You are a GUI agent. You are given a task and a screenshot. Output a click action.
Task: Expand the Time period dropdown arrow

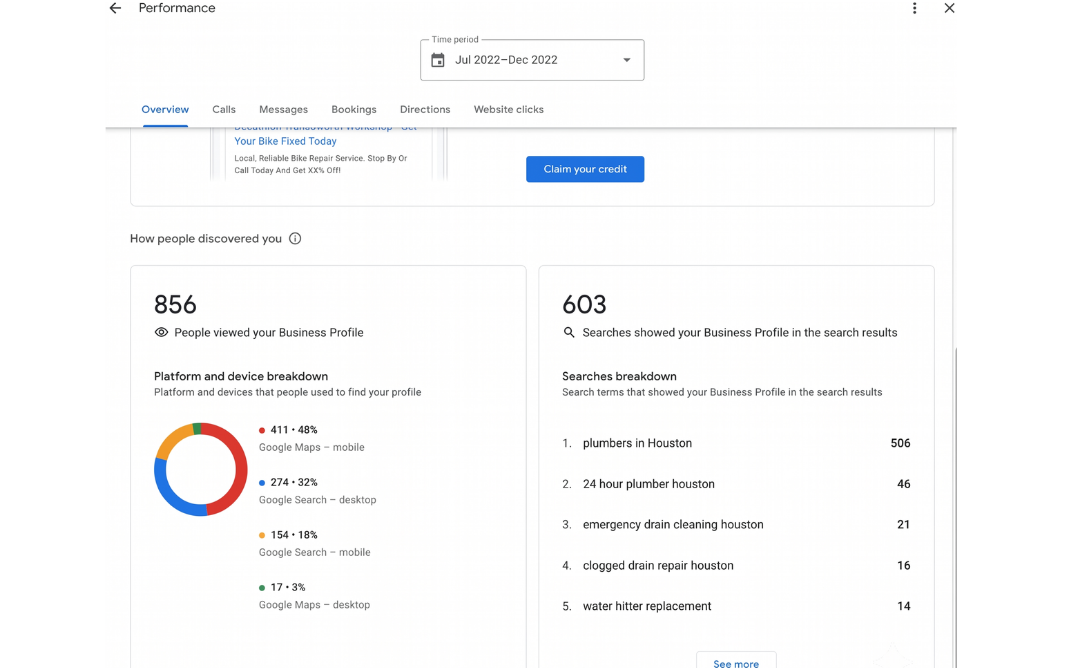(627, 60)
